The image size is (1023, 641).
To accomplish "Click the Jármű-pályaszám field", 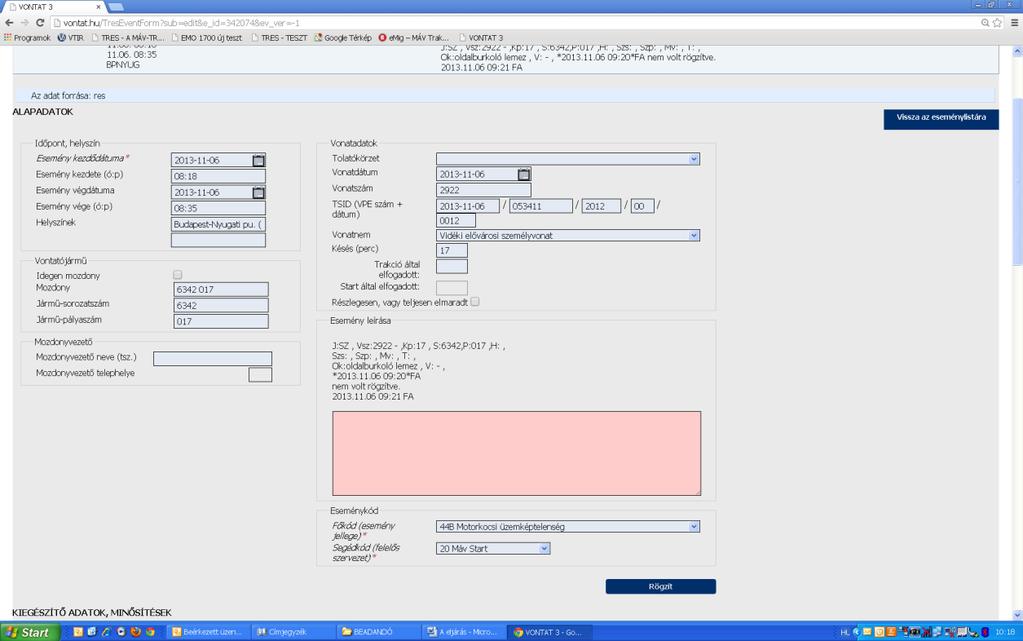I will pos(221,321).
